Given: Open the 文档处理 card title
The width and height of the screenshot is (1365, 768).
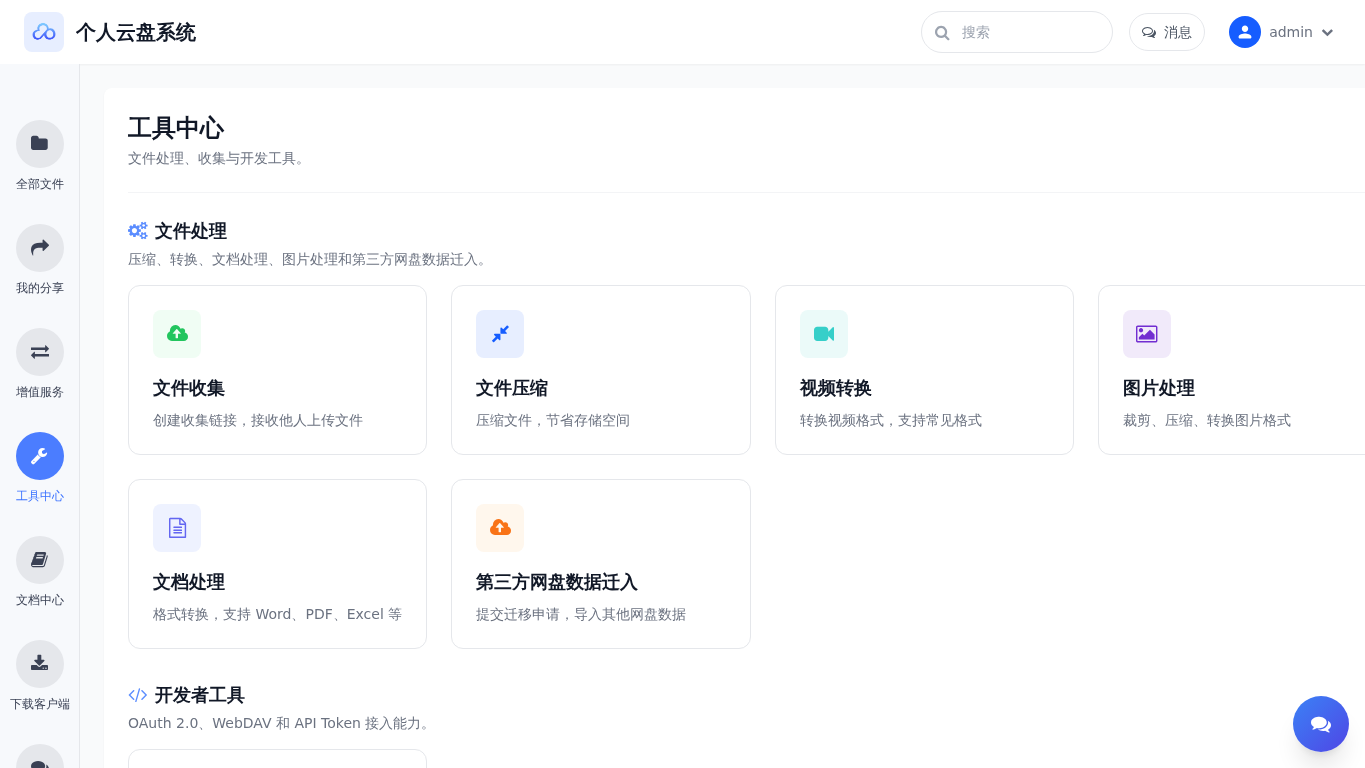Looking at the screenshot, I should click(x=189, y=582).
